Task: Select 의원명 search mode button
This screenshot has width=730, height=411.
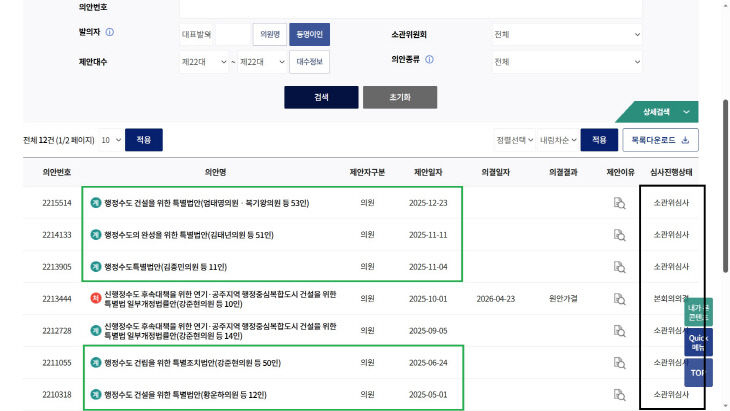Action: [x=270, y=34]
